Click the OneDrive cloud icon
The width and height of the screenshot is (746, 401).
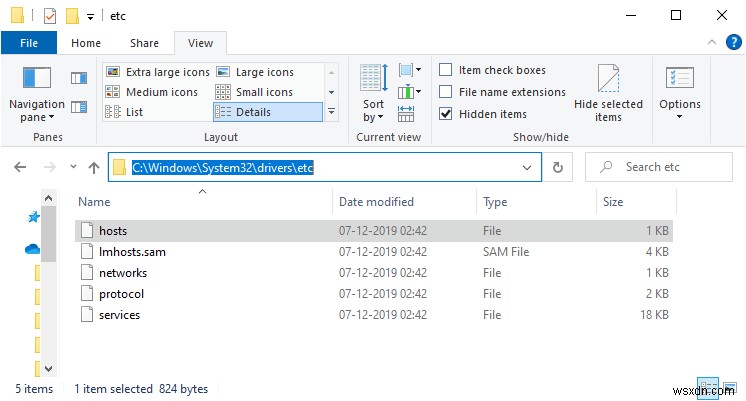(x=33, y=250)
